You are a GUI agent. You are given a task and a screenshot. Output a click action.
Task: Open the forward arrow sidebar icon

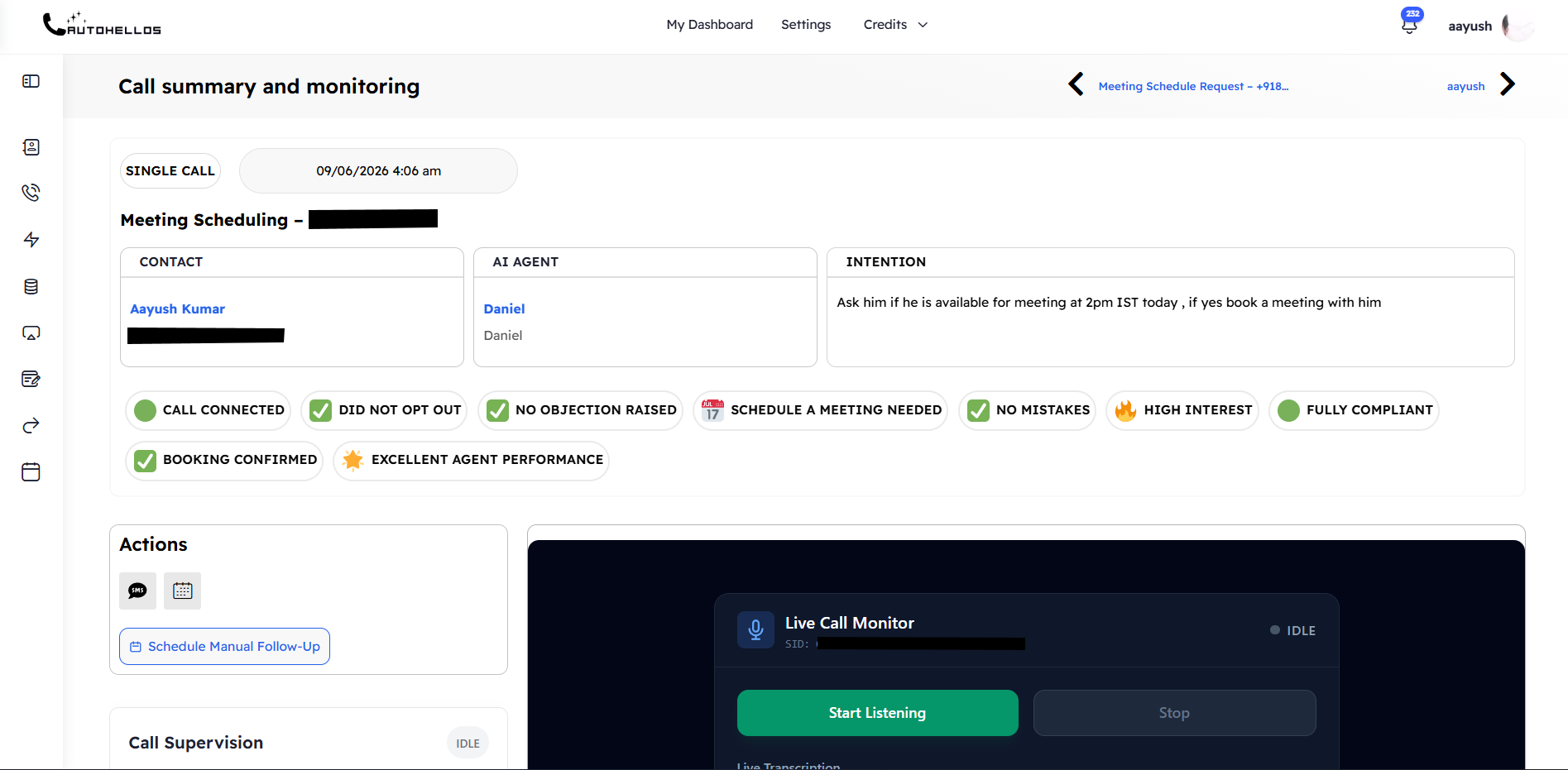click(x=31, y=426)
